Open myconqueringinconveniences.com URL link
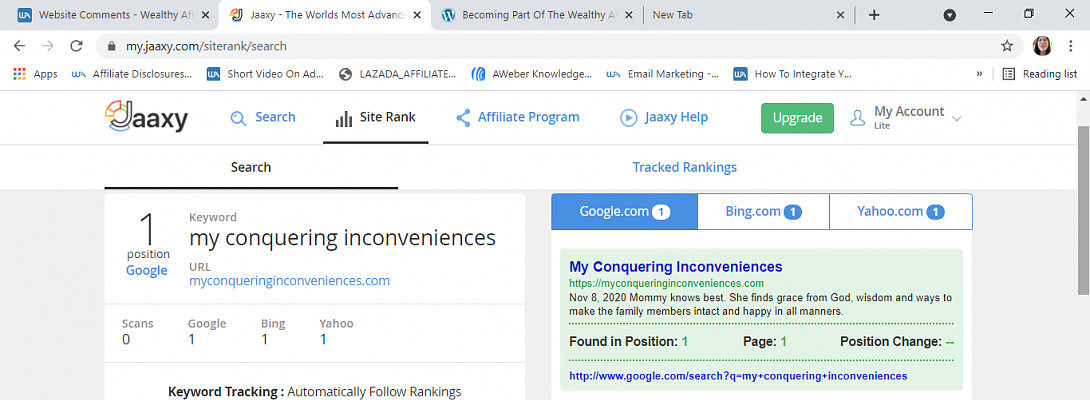The width and height of the screenshot is (1090, 400). click(289, 281)
